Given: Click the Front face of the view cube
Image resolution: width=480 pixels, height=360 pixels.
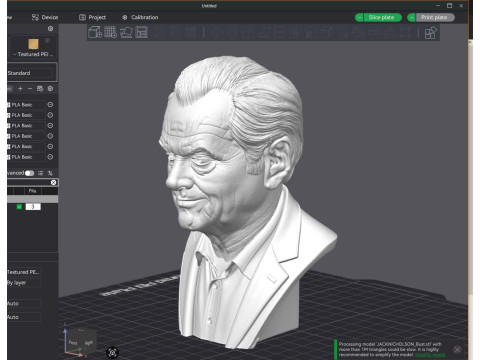Looking at the screenshot, I should point(73,342).
